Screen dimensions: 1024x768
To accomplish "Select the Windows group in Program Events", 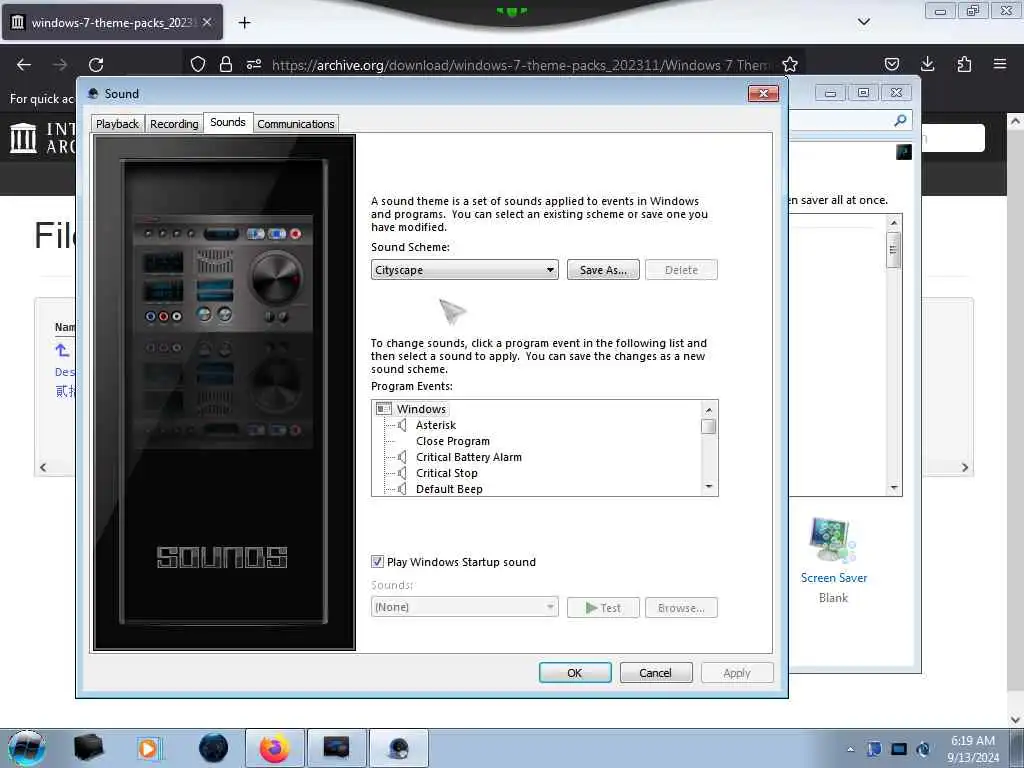I will [421, 409].
